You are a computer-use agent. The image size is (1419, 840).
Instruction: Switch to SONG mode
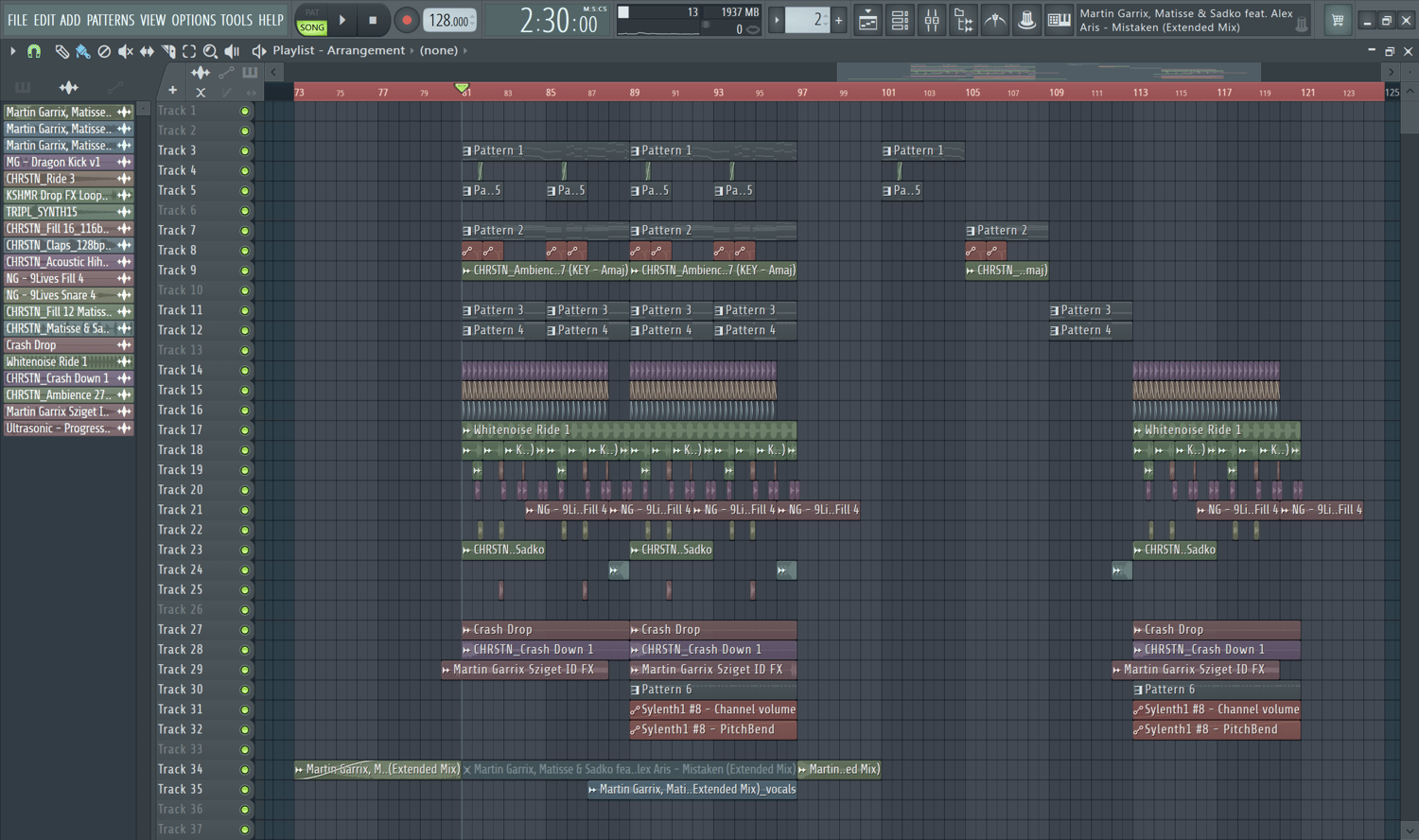click(312, 27)
